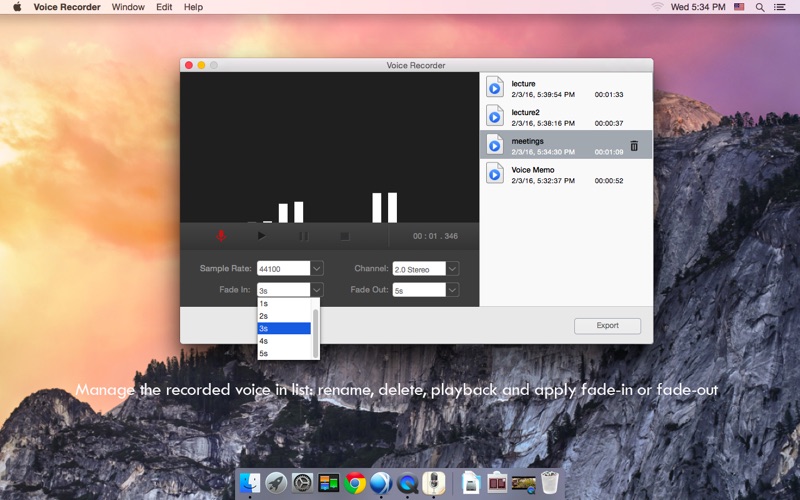The width and height of the screenshot is (800, 500).
Task: Click the 00:00:37 duration of lecture2
Action: tap(609, 123)
